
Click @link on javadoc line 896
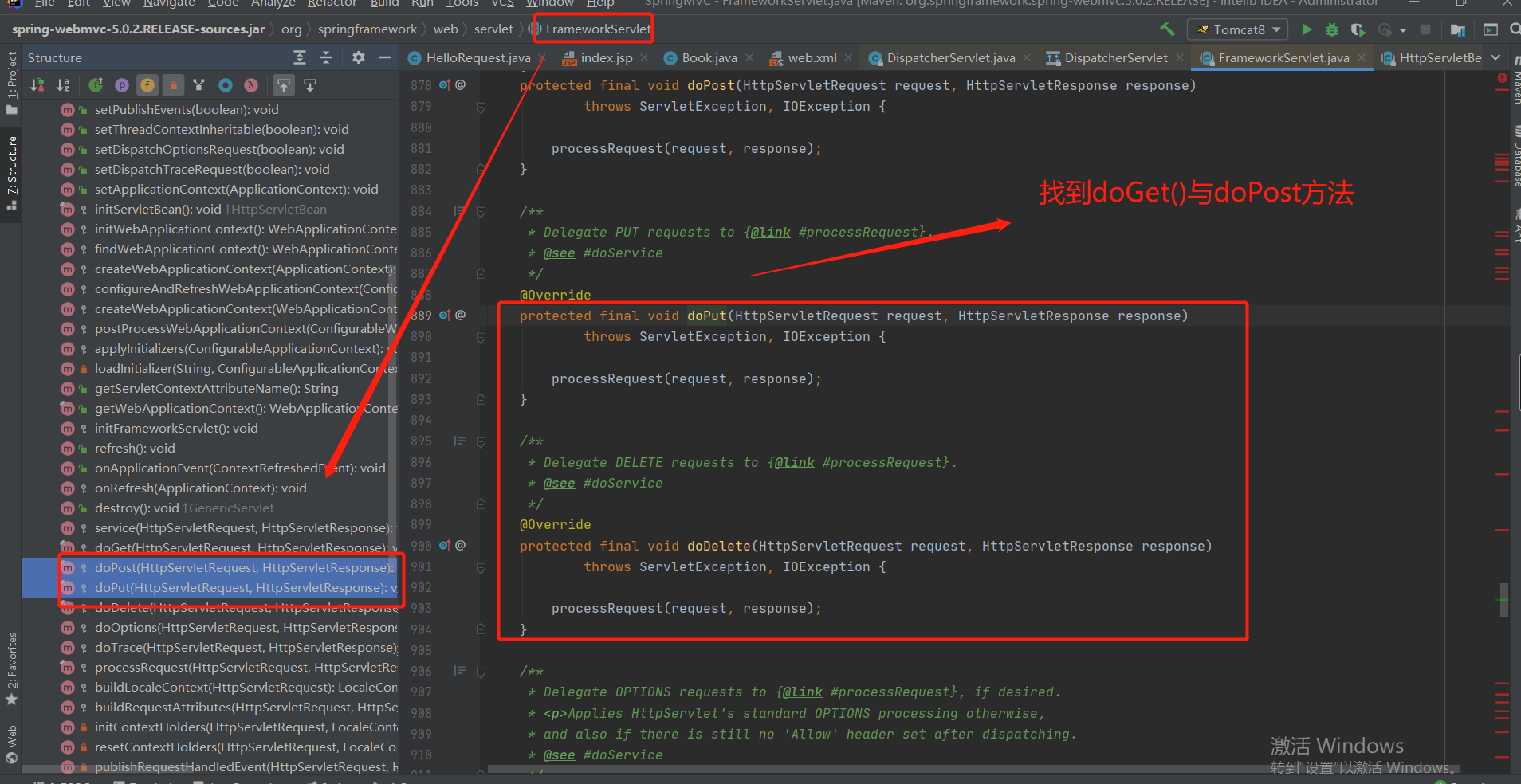(794, 462)
